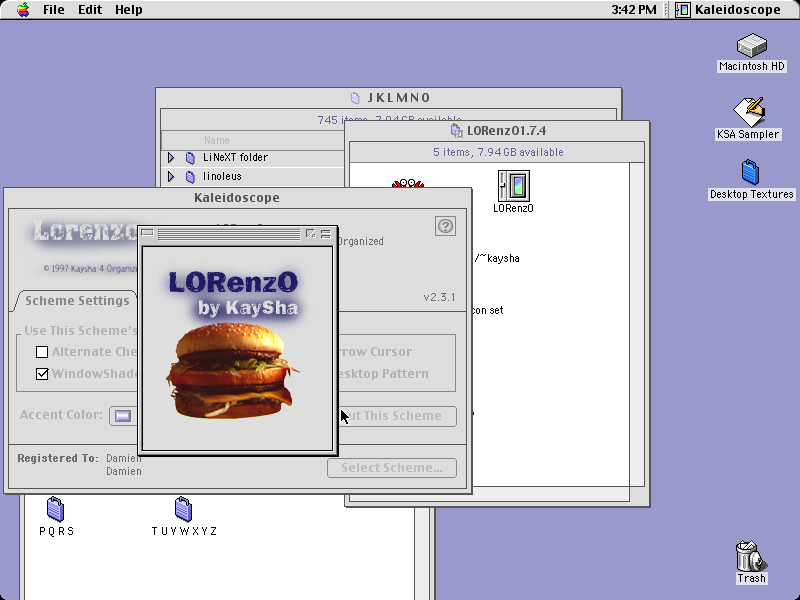The image size is (800, 600).
Task: Click the Select Scheme... button
Action: point(392,468)
